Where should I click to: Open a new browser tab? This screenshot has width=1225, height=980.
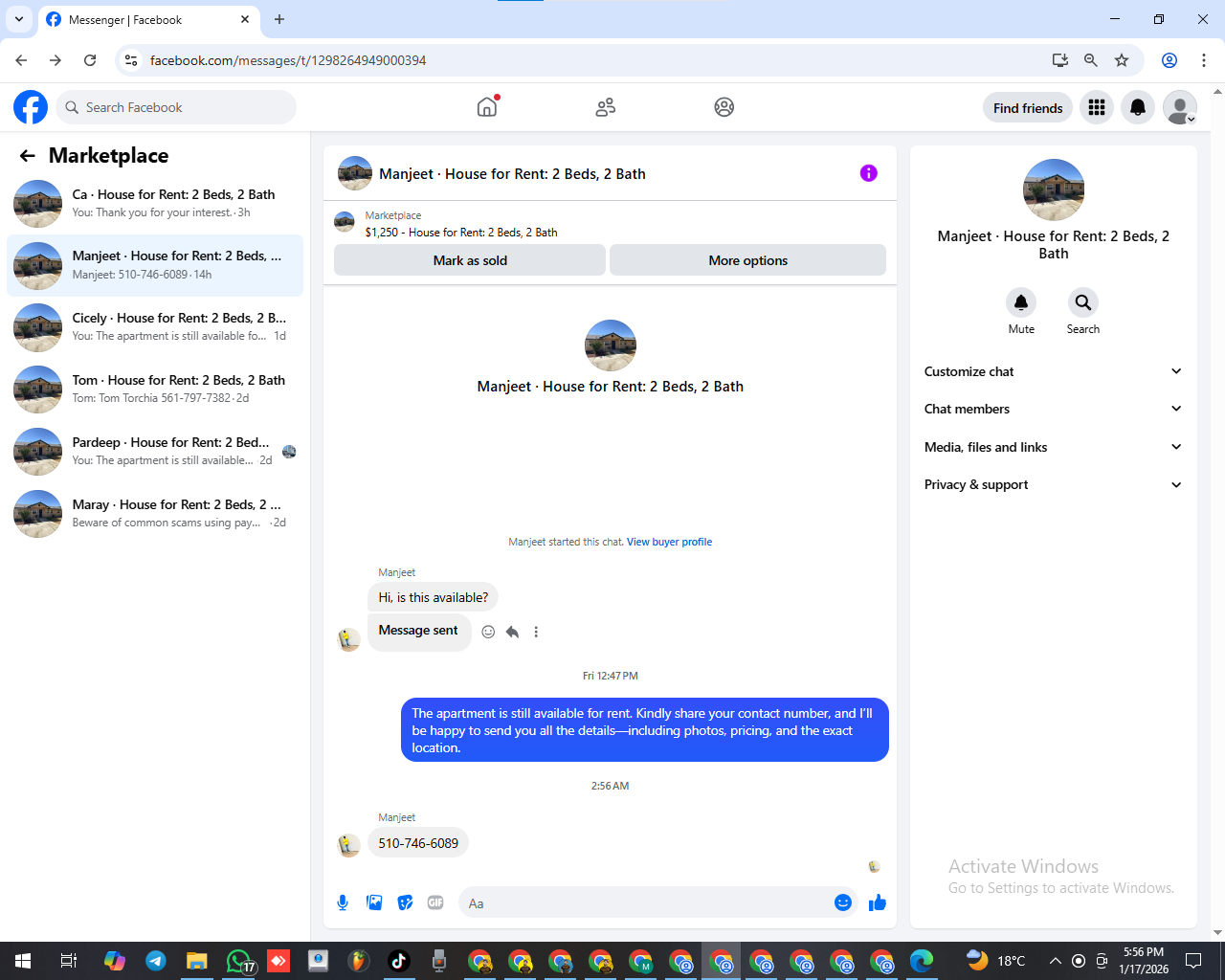click(x=279, y=19)
